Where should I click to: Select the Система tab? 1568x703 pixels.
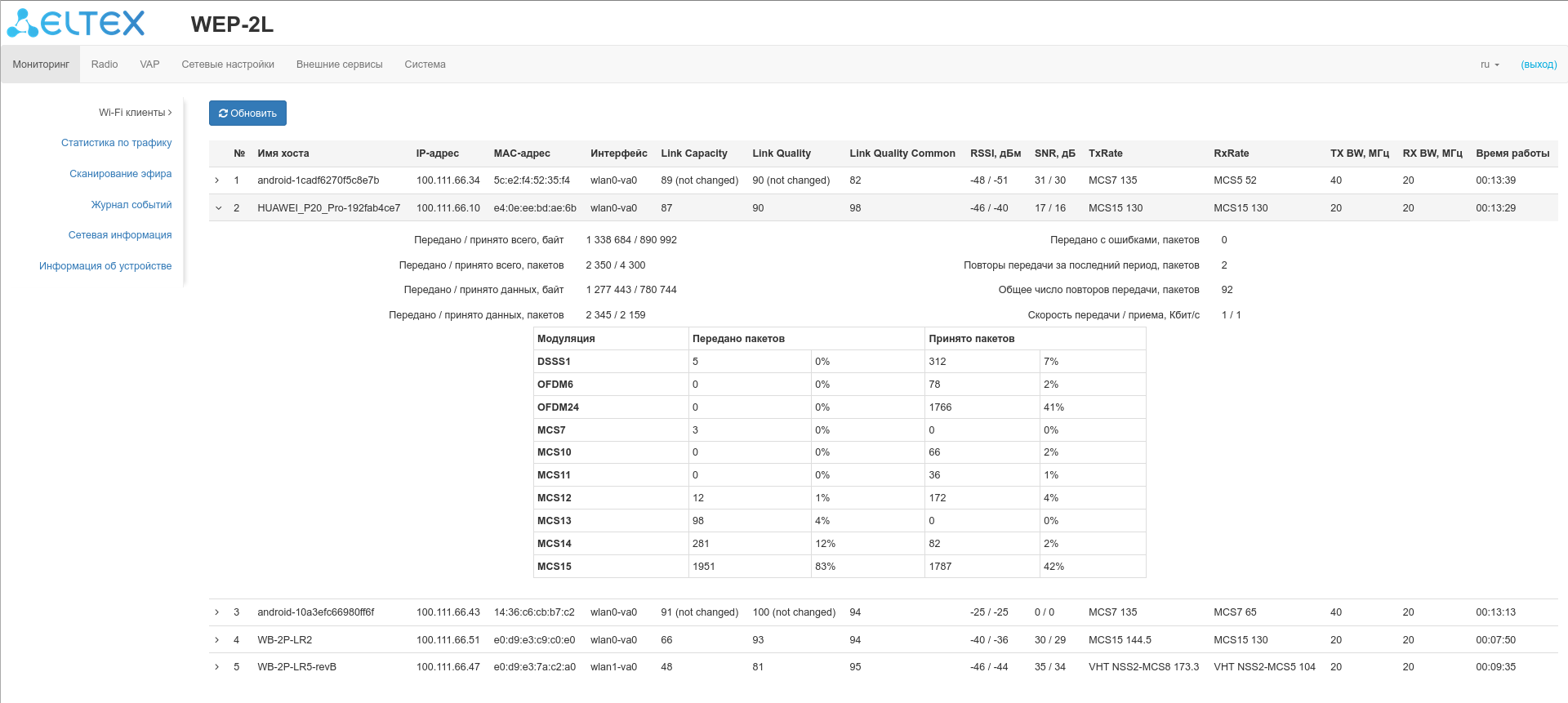[x=425, y=65]
